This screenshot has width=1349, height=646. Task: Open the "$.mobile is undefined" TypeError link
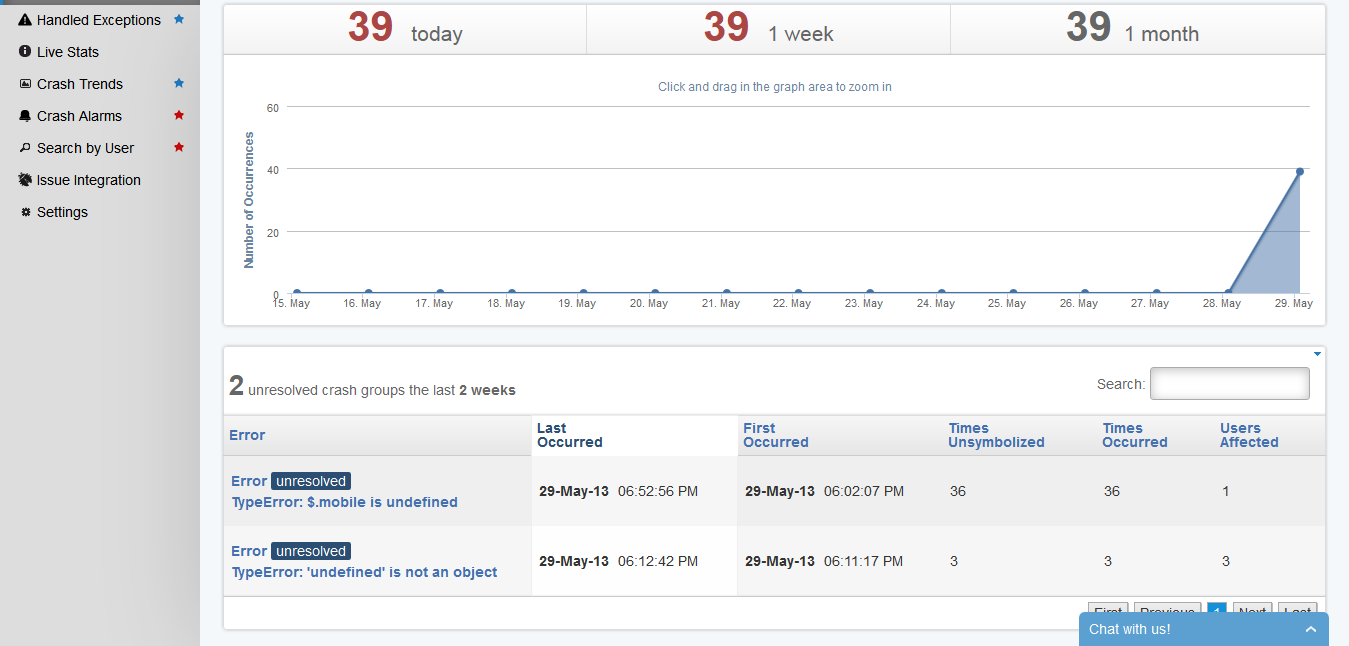pos(344,502)
